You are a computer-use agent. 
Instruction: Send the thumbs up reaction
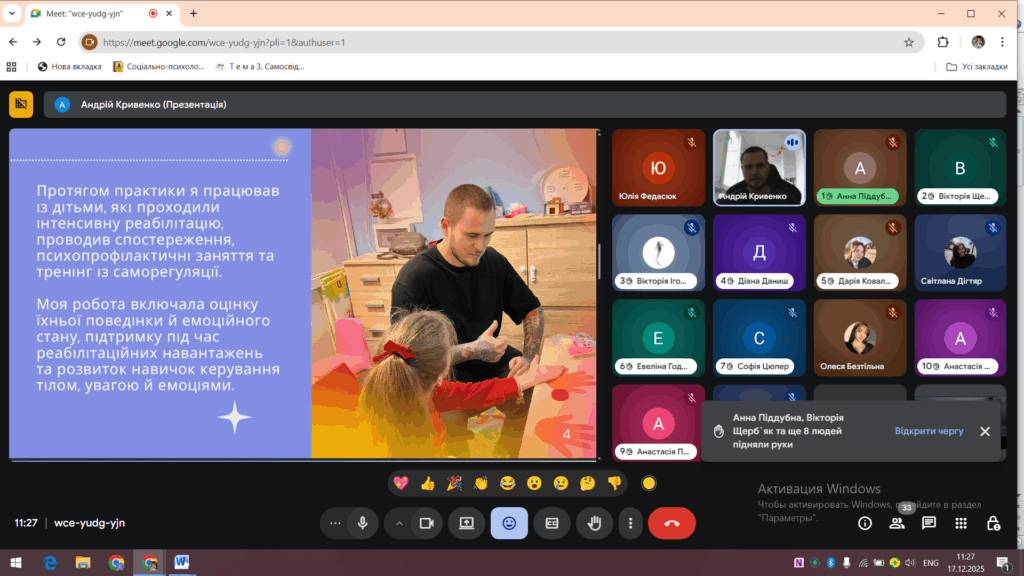[x=428, y=484]
